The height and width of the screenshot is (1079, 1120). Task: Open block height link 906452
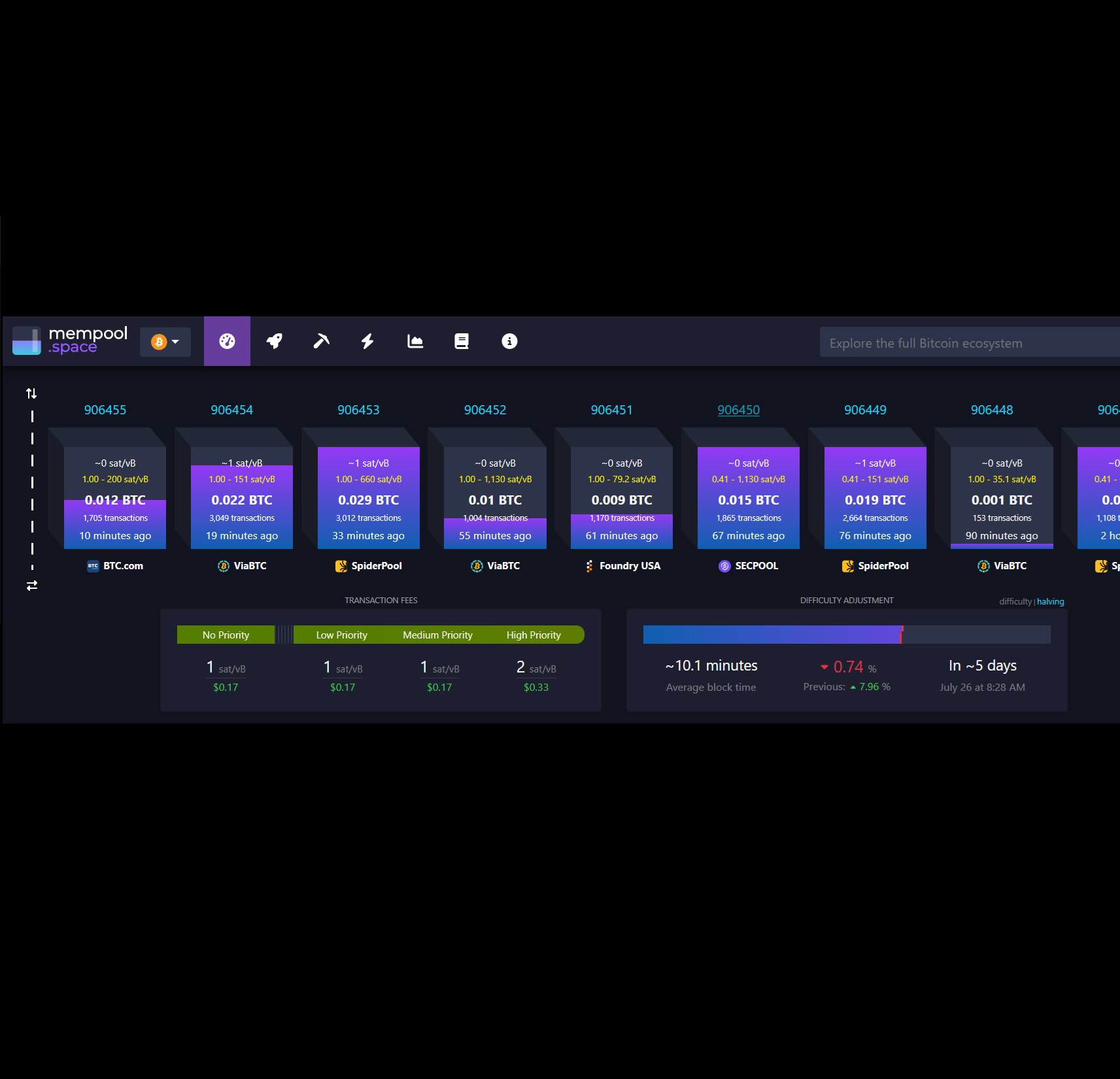(x=485, y=410)
